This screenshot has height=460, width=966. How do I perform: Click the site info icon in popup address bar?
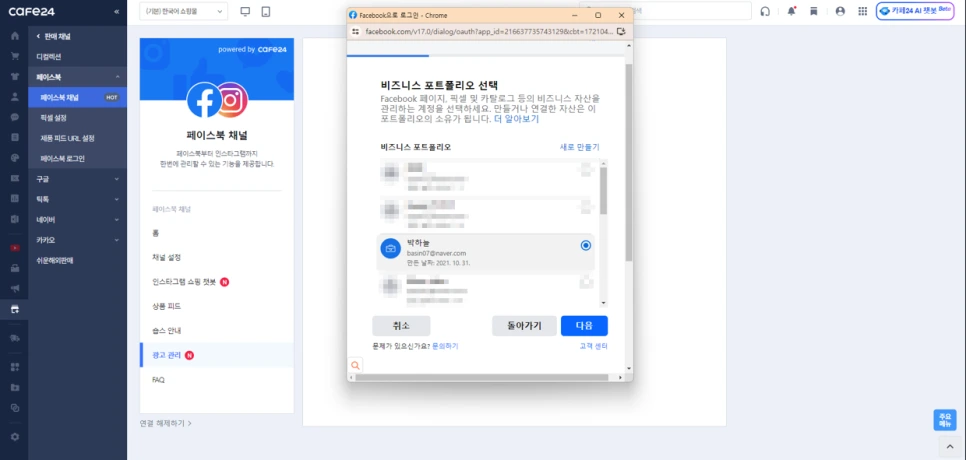(x=355, y=31)
